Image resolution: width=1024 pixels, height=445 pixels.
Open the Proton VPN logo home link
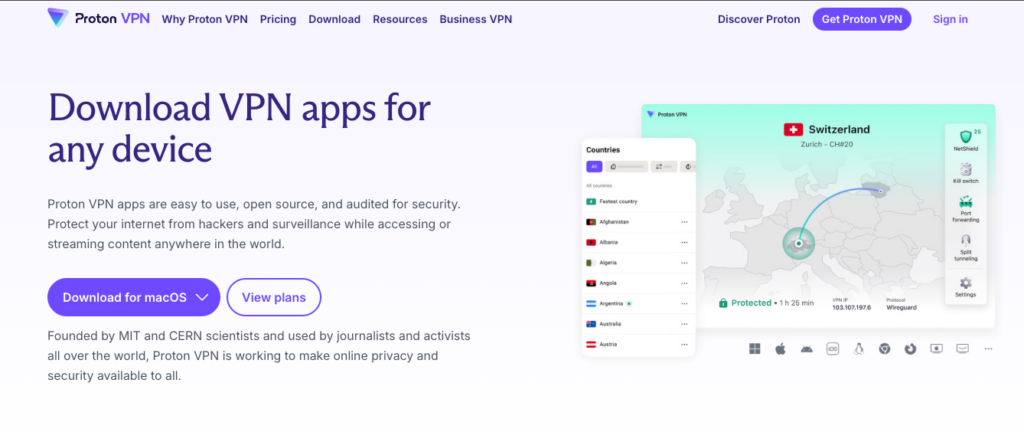click(x=99, y=18)
